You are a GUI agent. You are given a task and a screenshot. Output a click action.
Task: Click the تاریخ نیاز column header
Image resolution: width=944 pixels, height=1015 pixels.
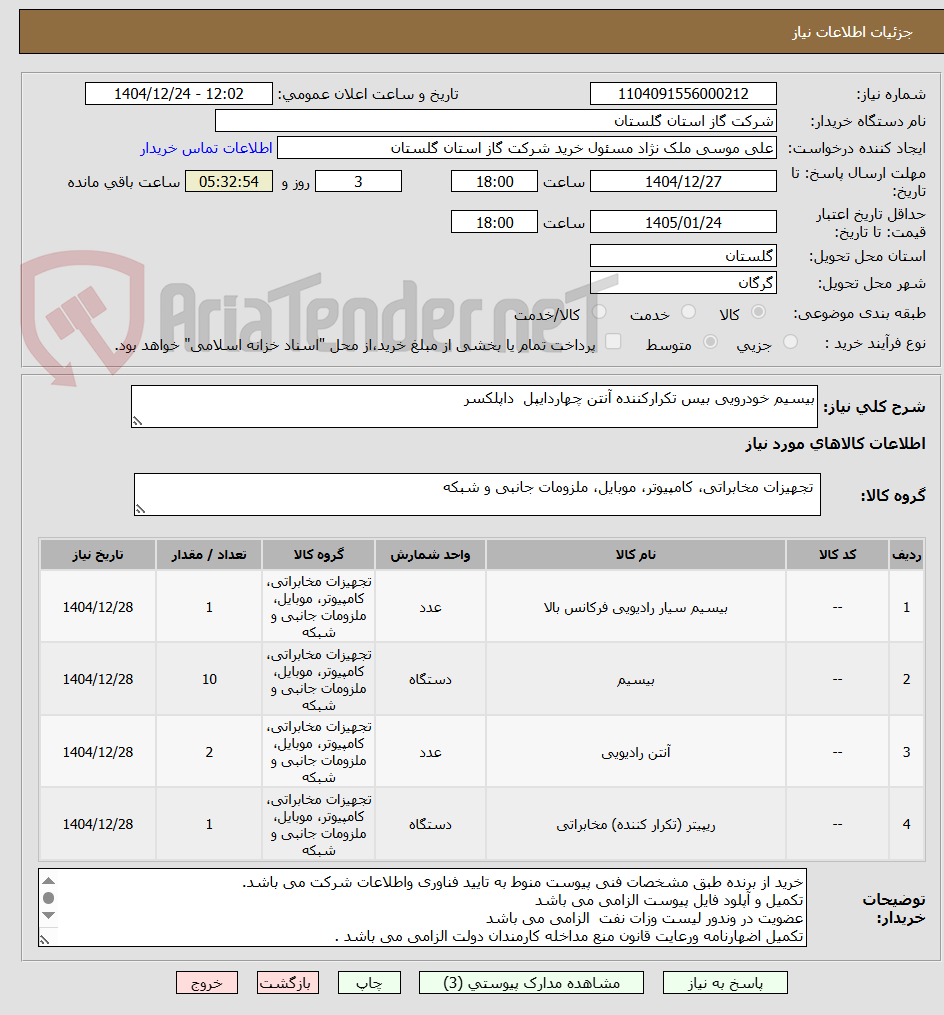[x=98, y=555]
